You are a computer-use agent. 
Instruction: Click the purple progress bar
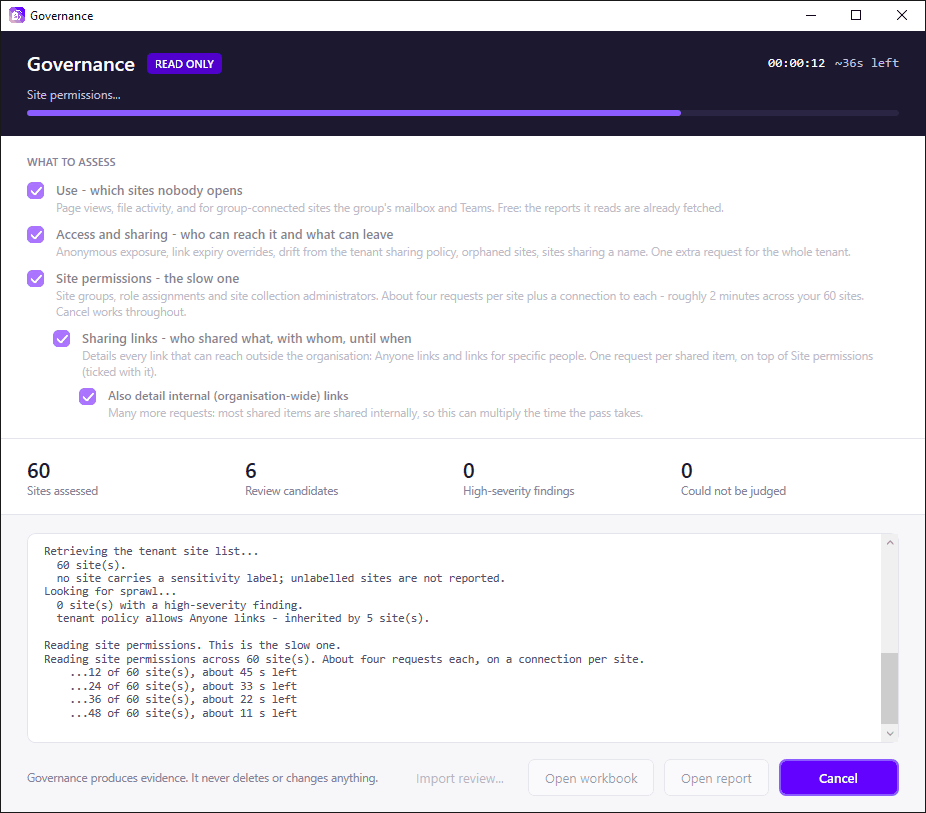[x=354, y=113]
